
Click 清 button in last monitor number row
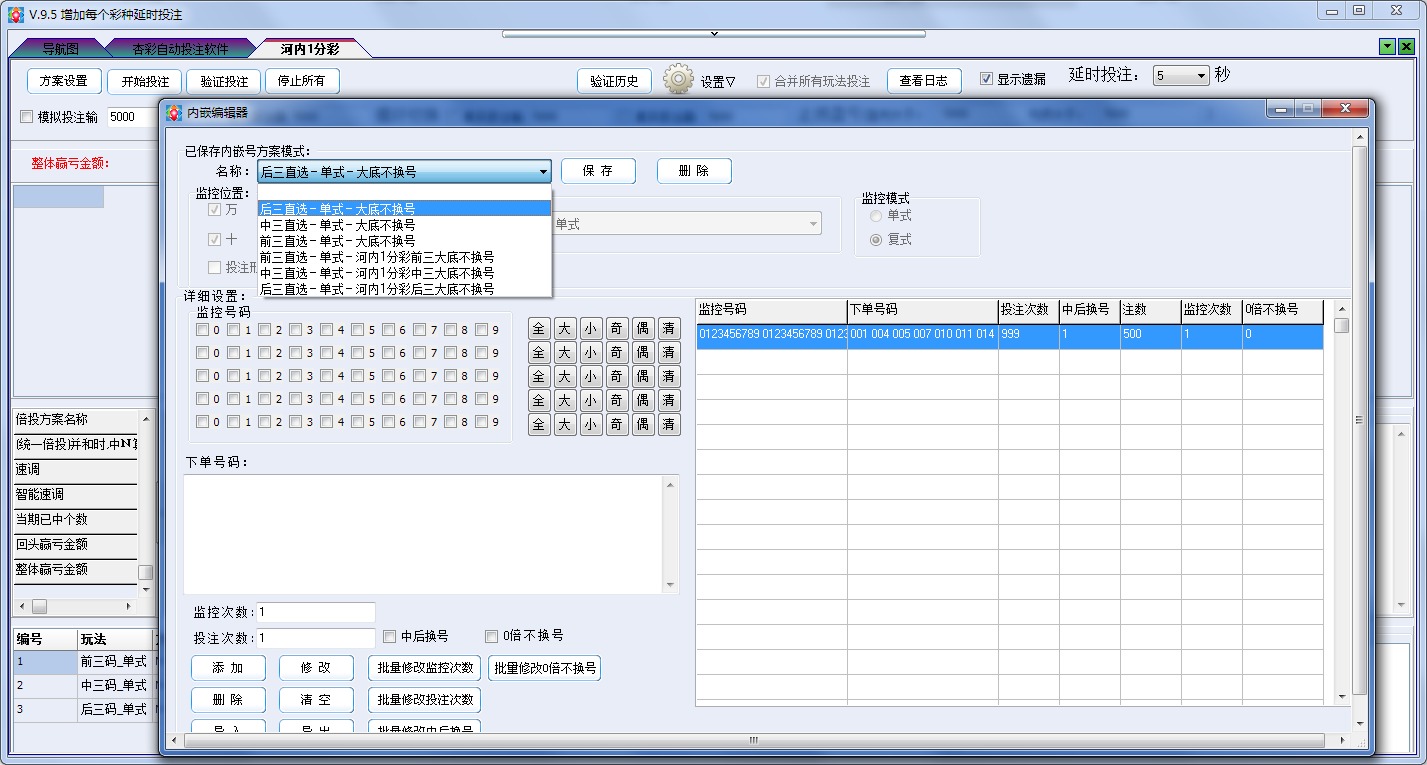(x=669, y=424)
